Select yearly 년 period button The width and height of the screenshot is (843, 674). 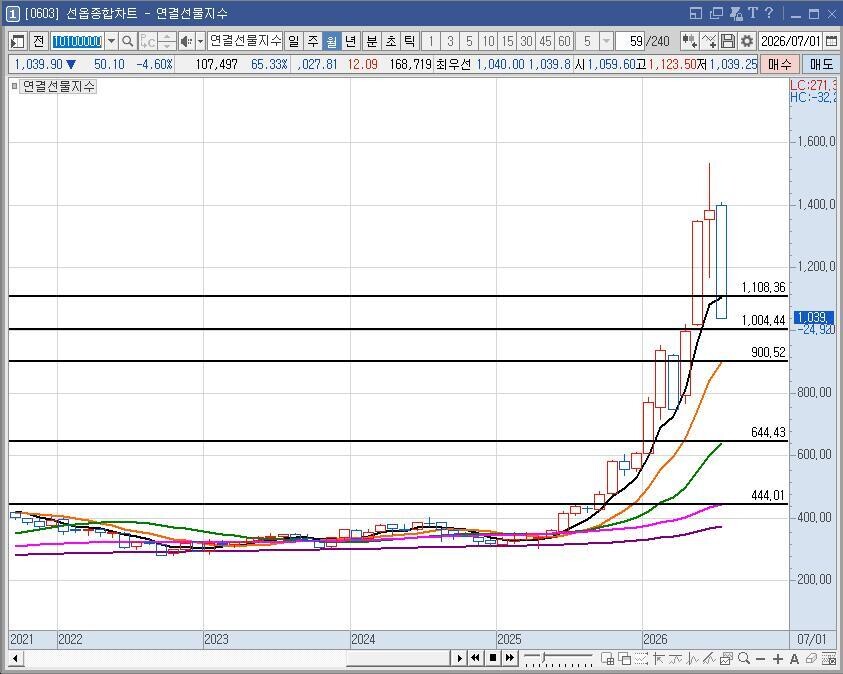coord(351,41)
